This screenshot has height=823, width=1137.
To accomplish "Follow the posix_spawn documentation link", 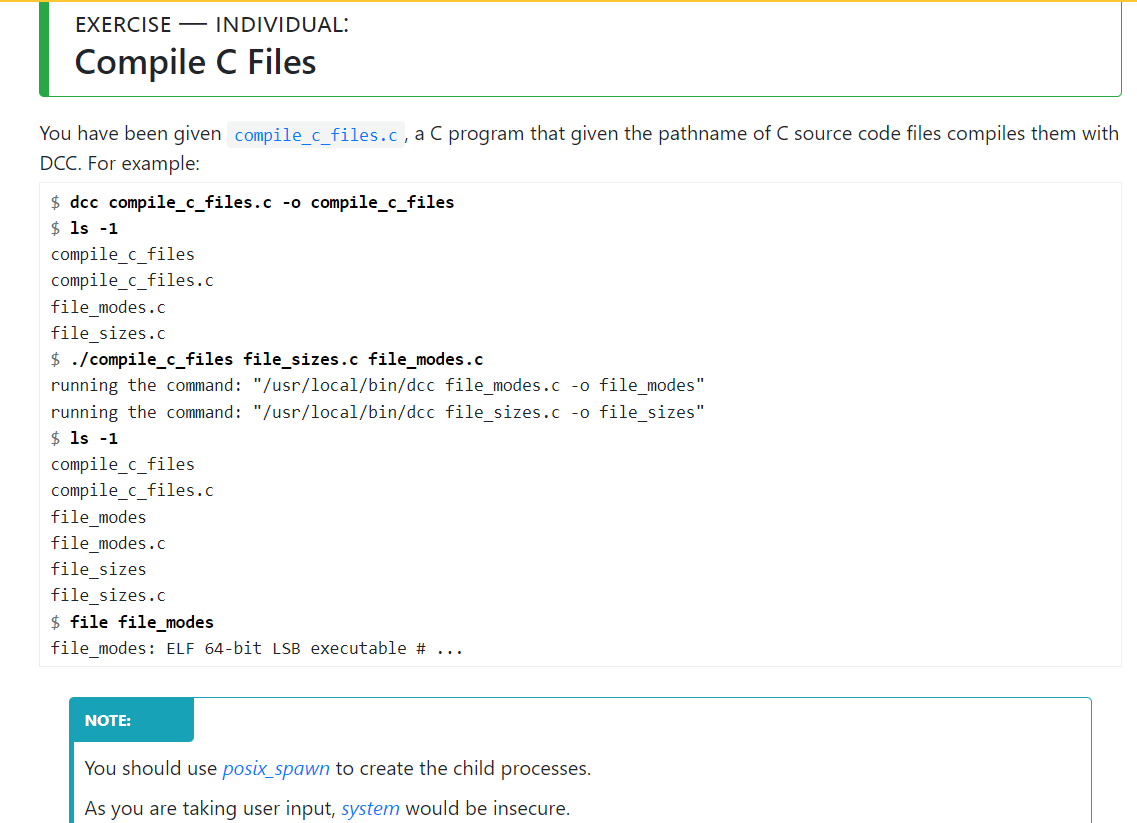I will click(x=276, y=768).
